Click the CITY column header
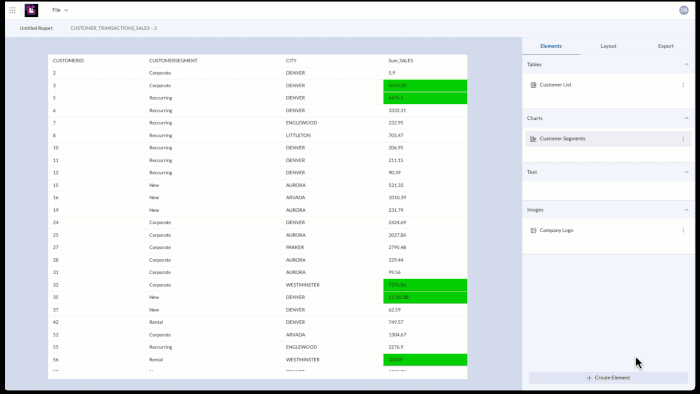Image resolution: width=700 pixels, height=394 pixels. pos(291,61)
